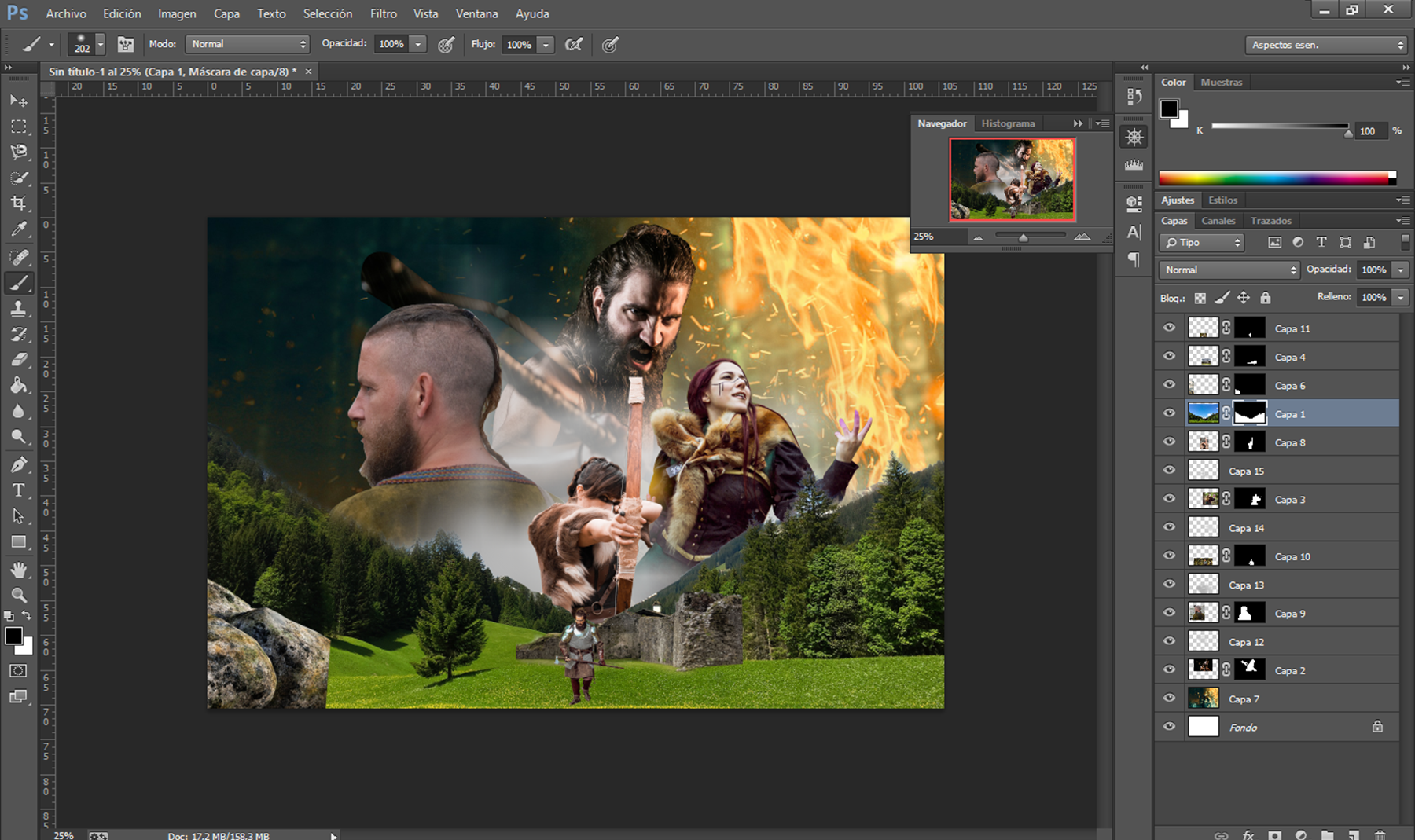Viewport: 1415px width, 840px height.
Task: Hide the Capa 6 layer
Action: click(x=1169, y=384)
